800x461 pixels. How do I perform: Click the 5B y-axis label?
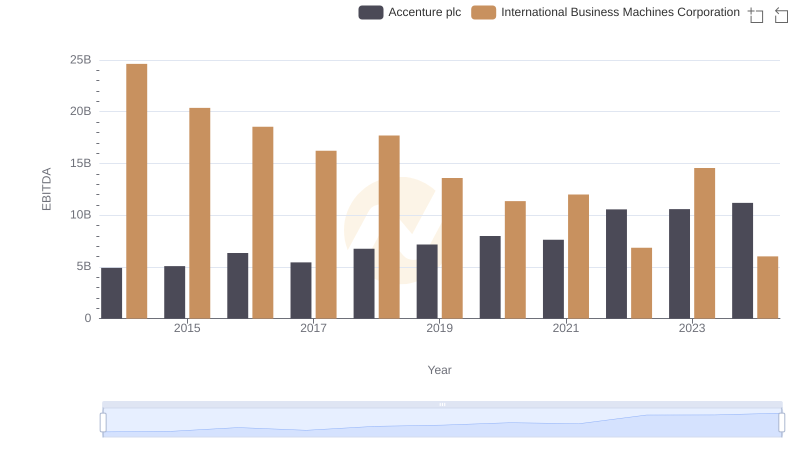click(84, 266)
